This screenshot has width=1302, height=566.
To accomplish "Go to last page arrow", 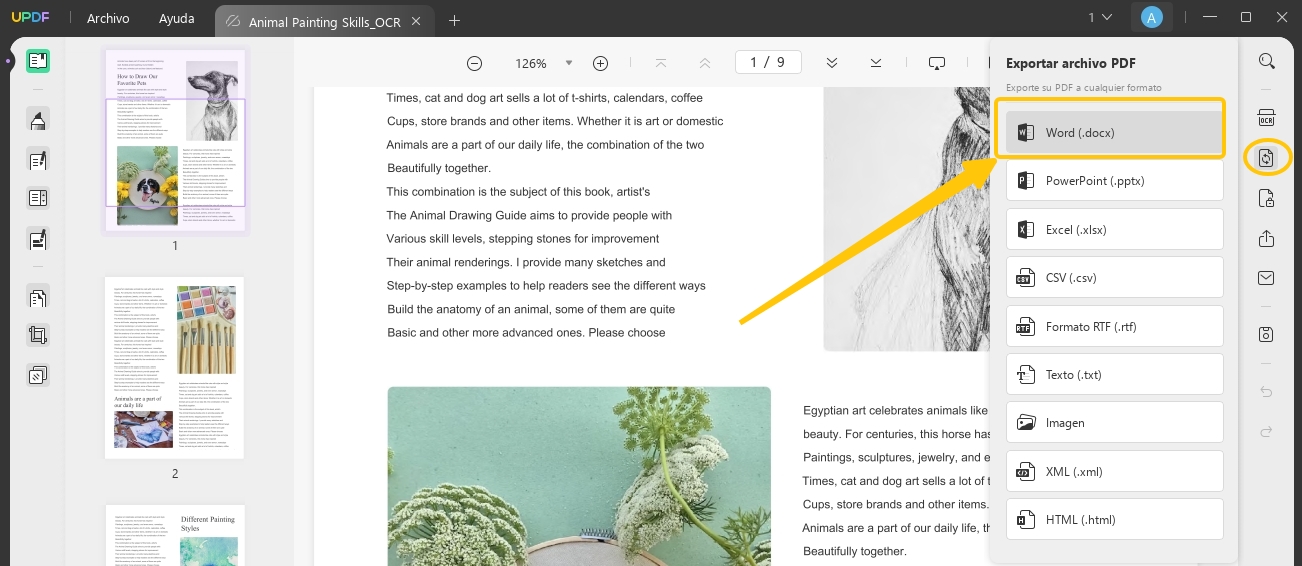I will click(876, 63).
